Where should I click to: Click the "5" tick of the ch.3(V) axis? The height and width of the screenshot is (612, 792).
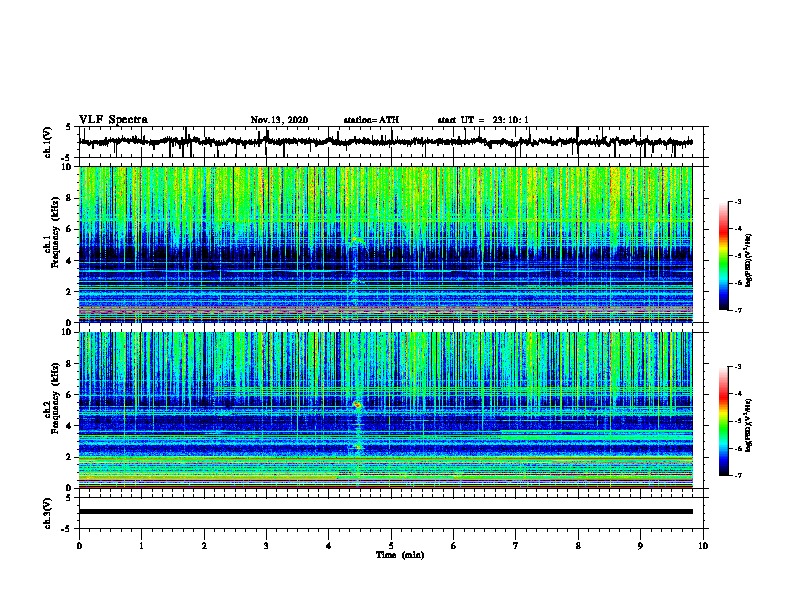70,498
